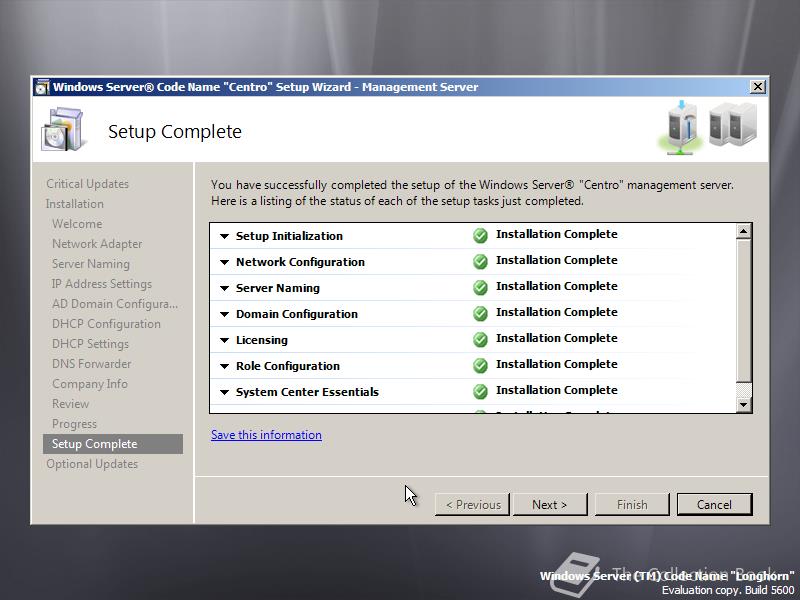Cancel the setup wizard

click(x=714, y=505)
